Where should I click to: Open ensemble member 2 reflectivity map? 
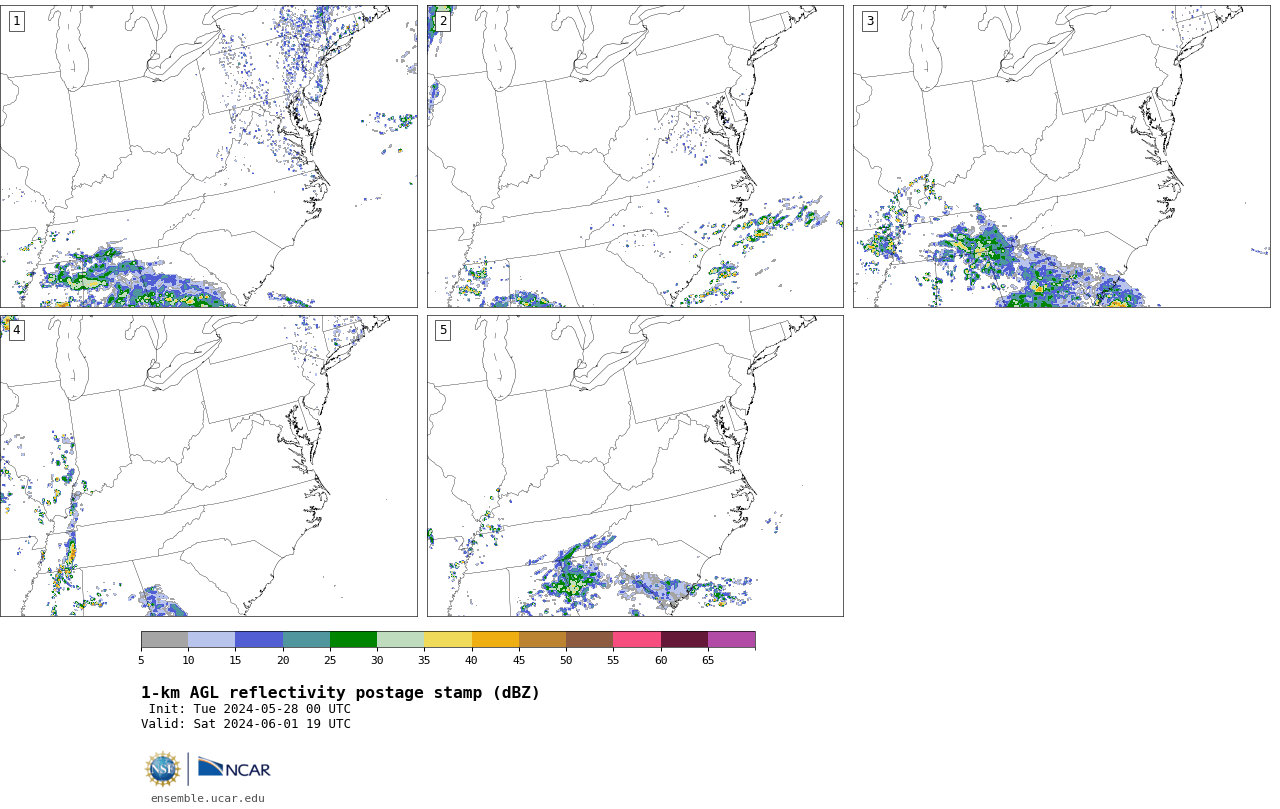pyautogui.click(x=635, y=156)
